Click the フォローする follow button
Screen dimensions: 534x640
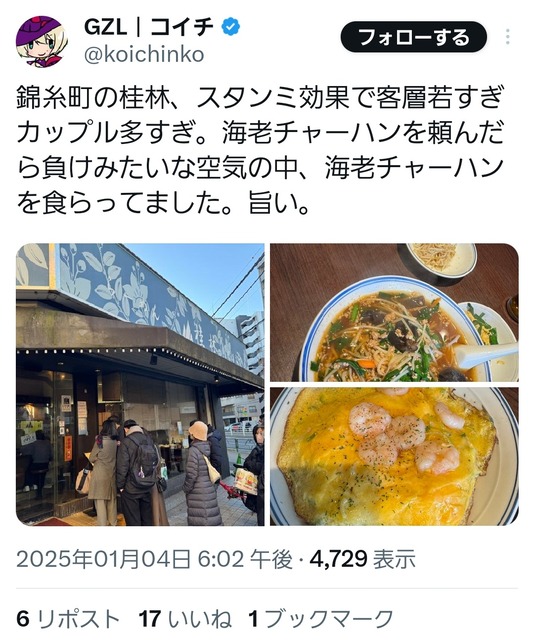click(413, 37)
